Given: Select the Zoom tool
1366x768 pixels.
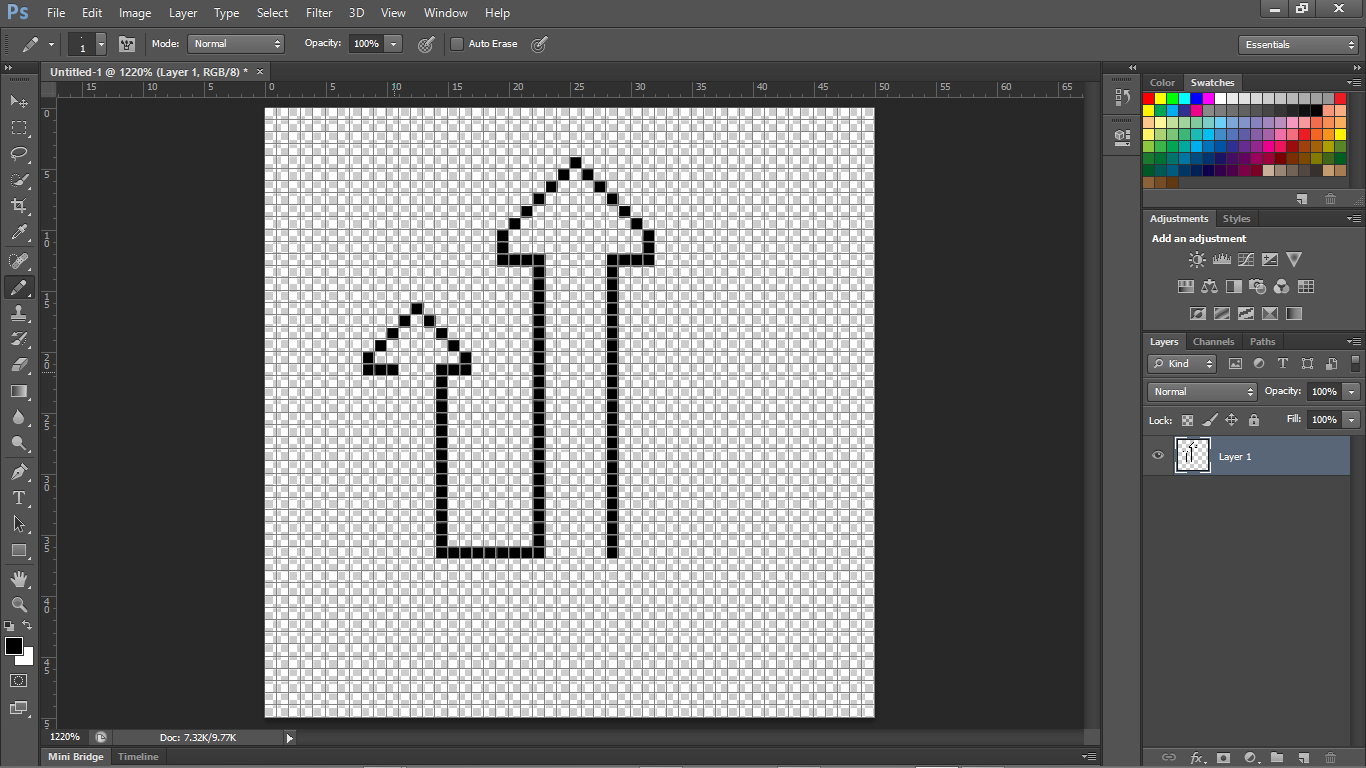Looking at the screenshot, I should click(19, 605).
